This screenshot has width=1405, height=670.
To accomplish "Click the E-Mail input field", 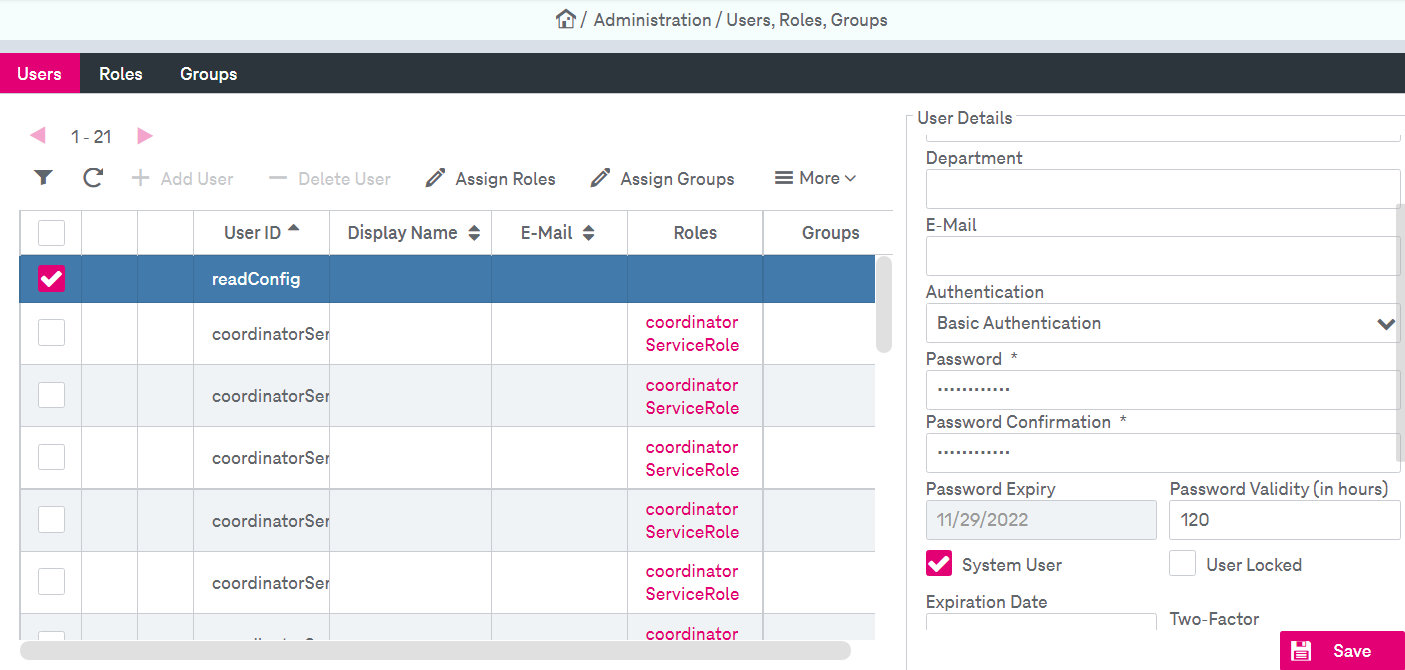I will pyautogui.click(x=1163, y=256).
